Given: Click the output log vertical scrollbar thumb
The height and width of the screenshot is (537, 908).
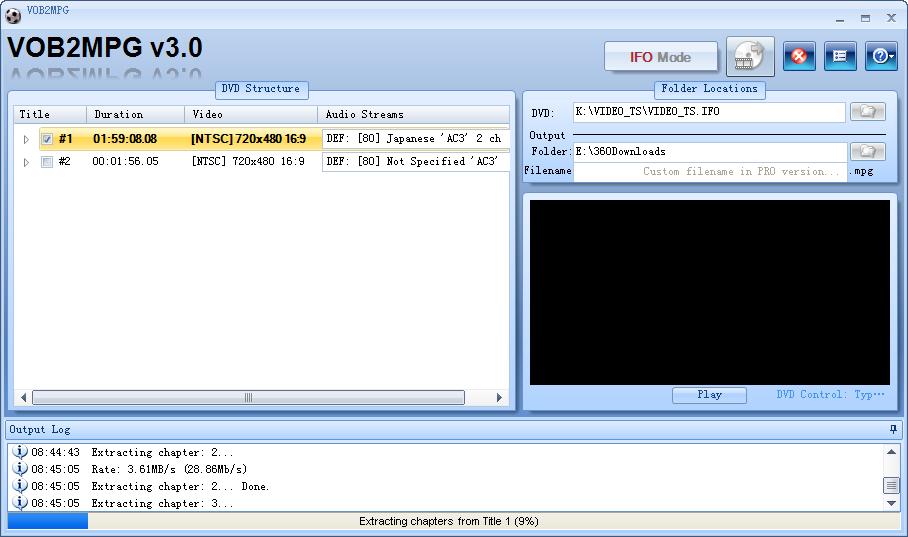Looking at the screenshot, I should point(891,485).
